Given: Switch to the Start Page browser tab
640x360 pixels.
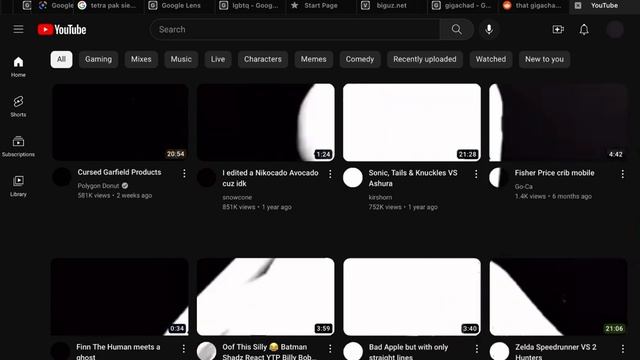Looking at the screenshot, I should pyautogui.click(x=321, y=6).
